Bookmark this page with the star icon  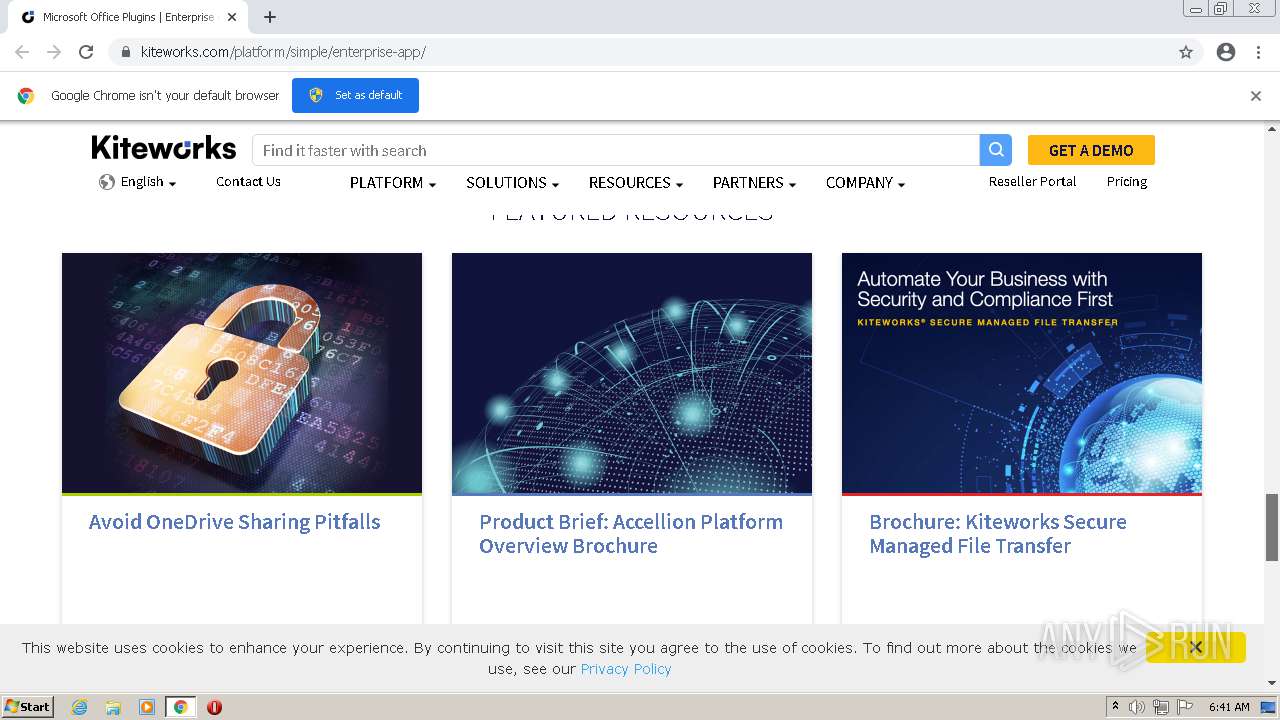pyautogui.click(x=1186, y=52)
